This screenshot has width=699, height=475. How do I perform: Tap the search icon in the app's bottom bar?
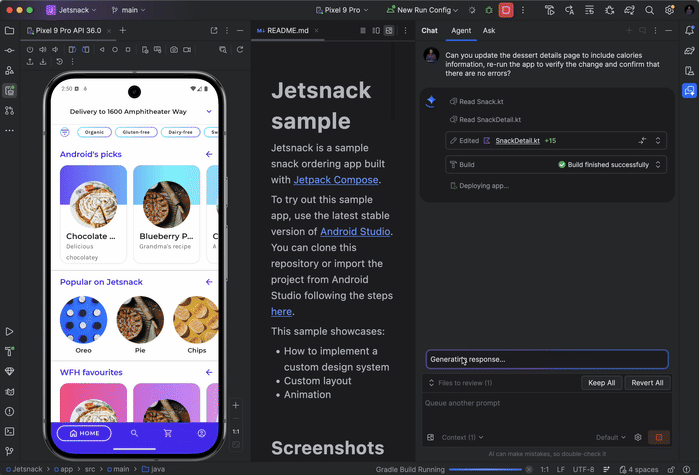click(x=134, y=433)
